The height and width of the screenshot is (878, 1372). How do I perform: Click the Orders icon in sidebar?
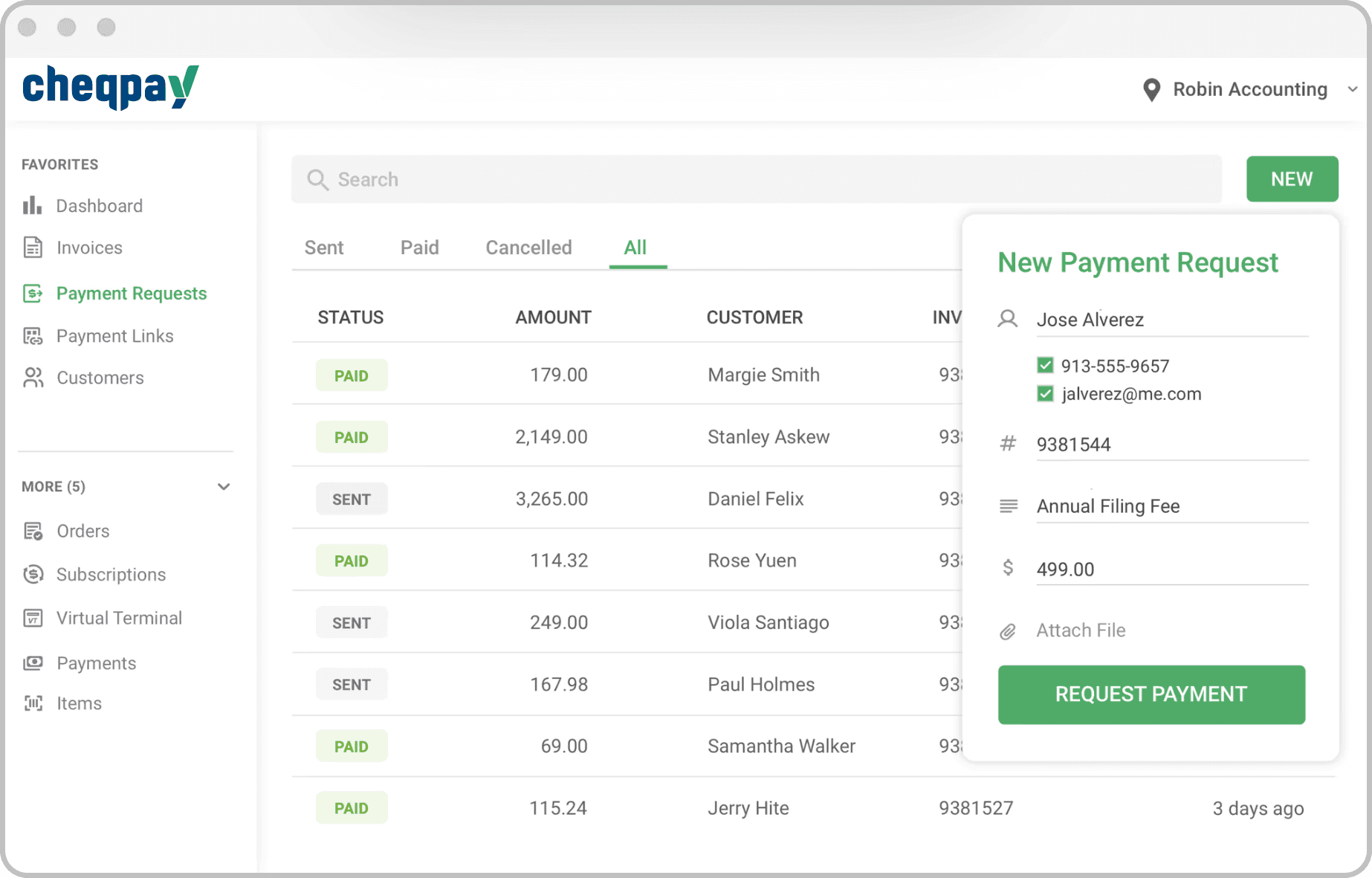tap(33, 531)
